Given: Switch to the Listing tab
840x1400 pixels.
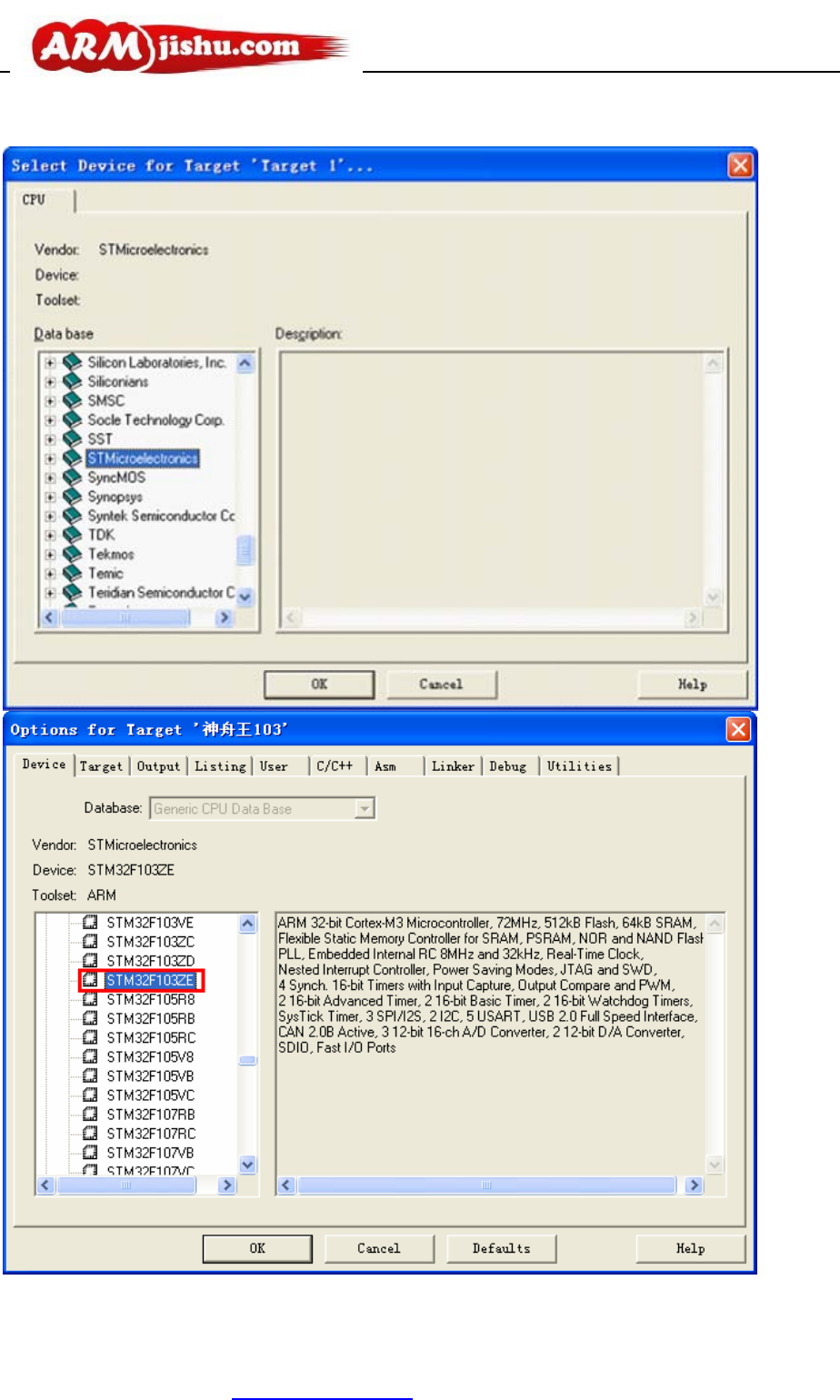Looking at the screenshot, I should tap(220, 766).
